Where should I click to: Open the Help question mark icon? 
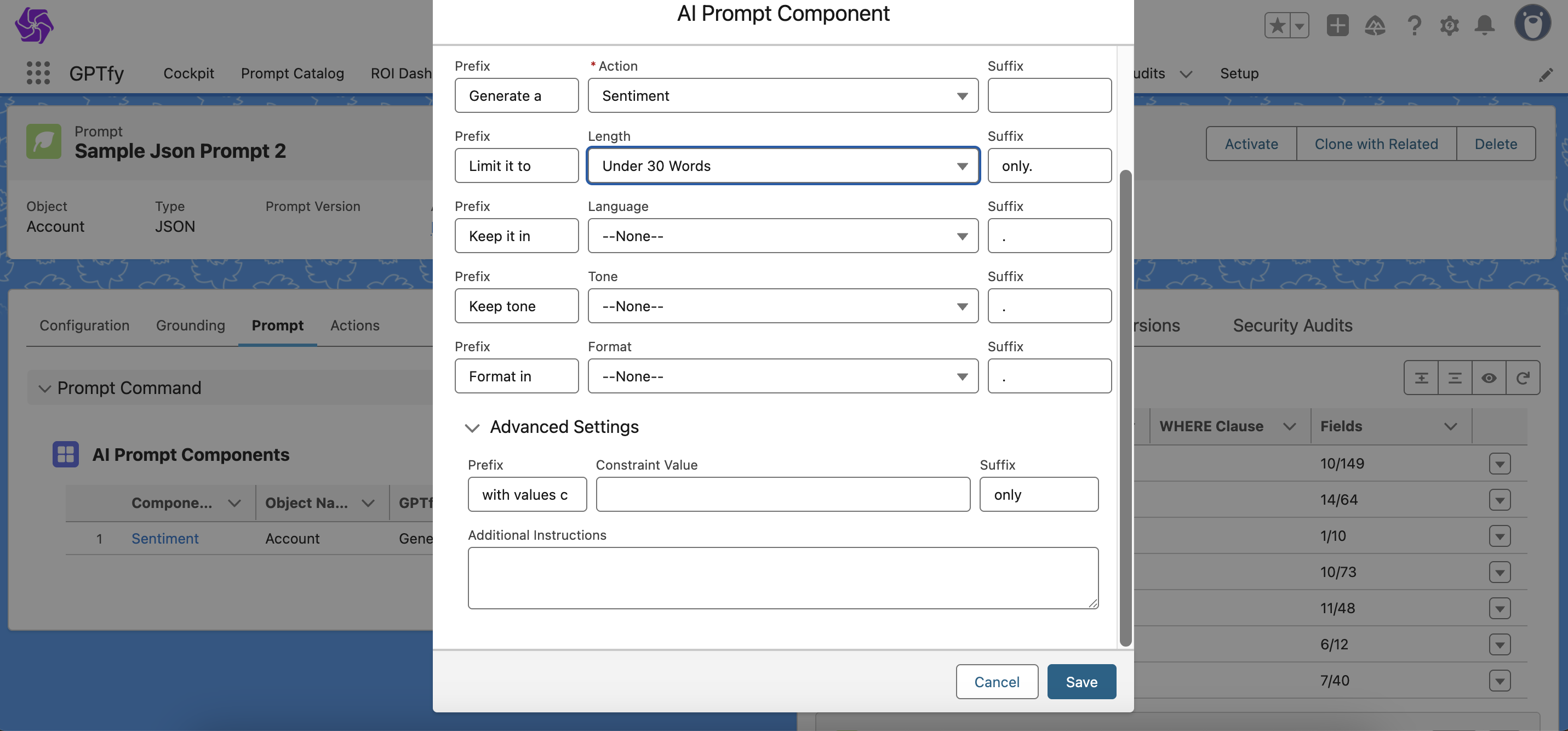coord(1414,26)
